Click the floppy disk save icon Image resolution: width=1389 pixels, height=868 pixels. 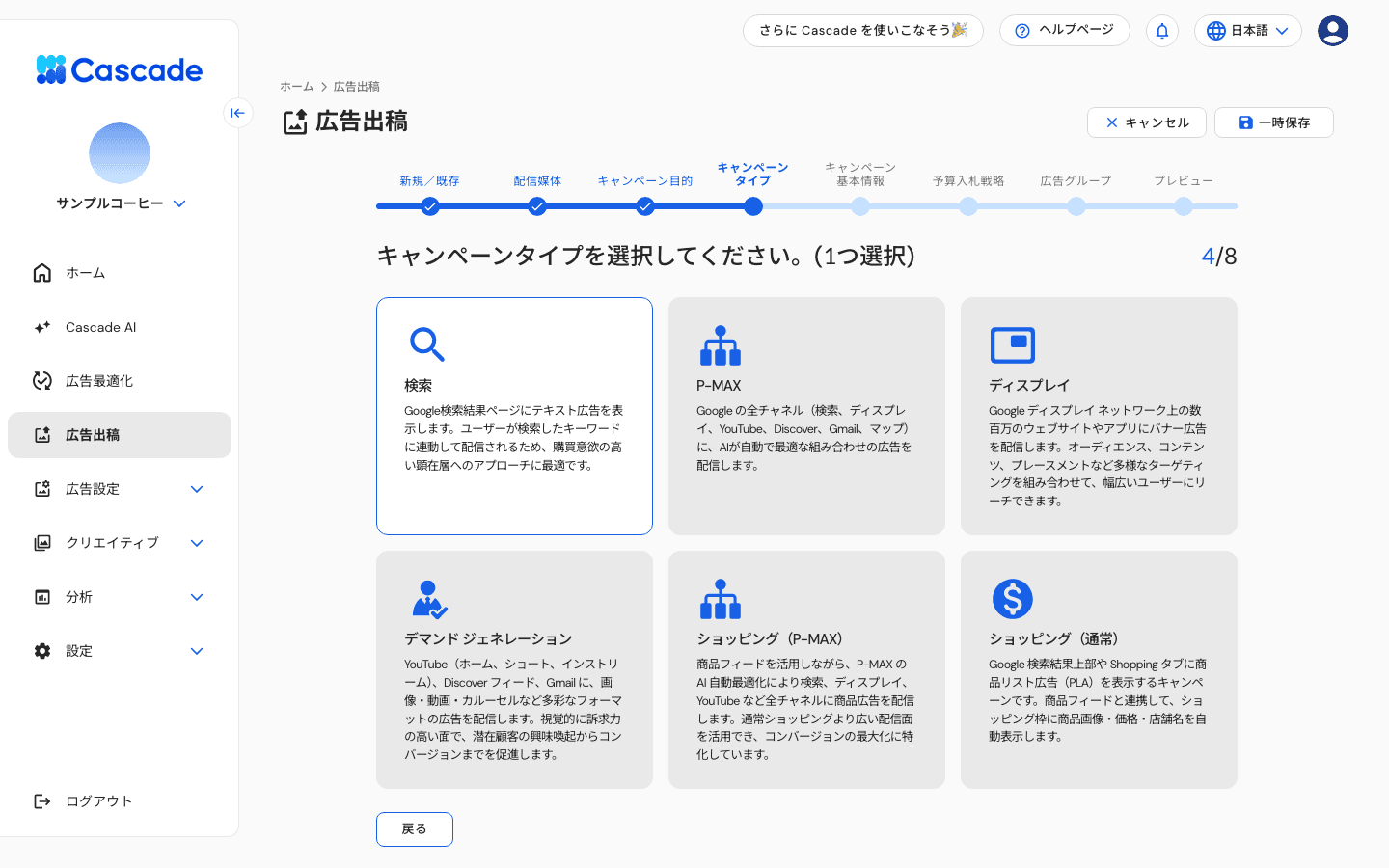point(1246,122)
